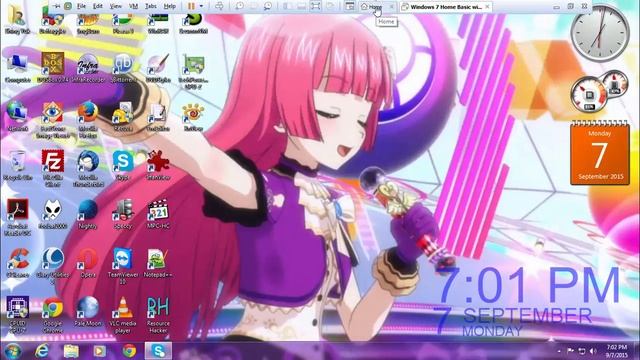640x360 pixels.
Task: Take a snapshot using the clock icon
Action: click(240, 6)
